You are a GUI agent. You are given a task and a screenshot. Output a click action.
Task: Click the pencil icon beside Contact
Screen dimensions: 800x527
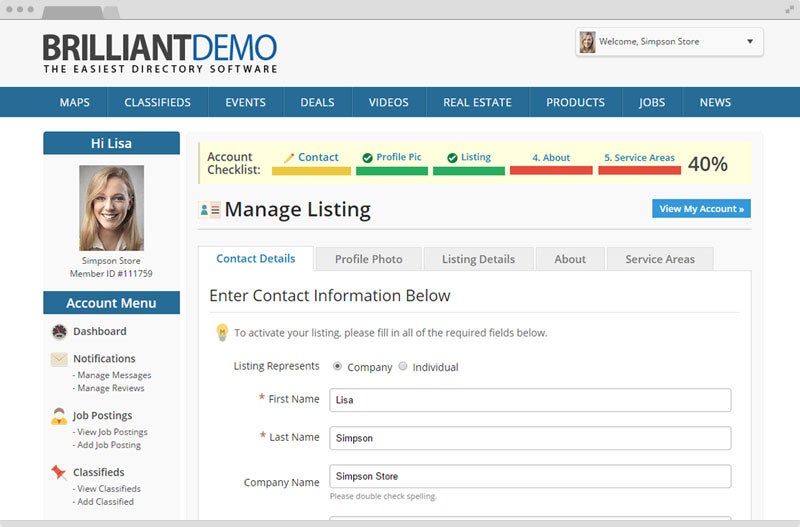coord(289,158)
